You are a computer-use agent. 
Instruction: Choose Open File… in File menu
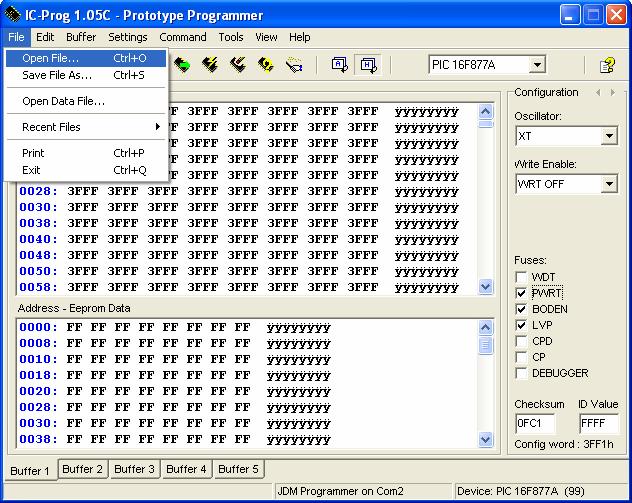pos(86,58)
